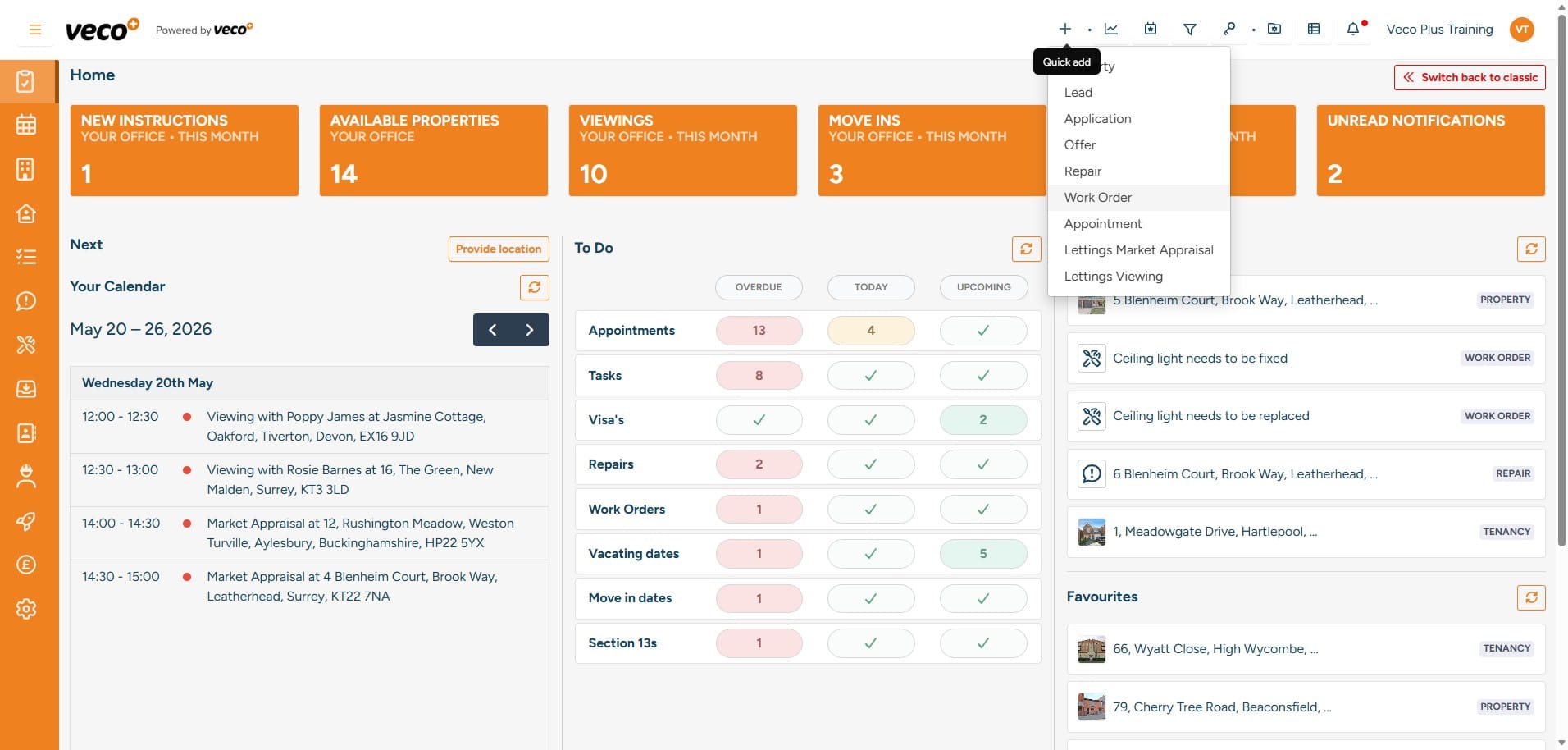Open the table grid icon in the toolbar
Screen dimensions: 1568x750
1314,29
